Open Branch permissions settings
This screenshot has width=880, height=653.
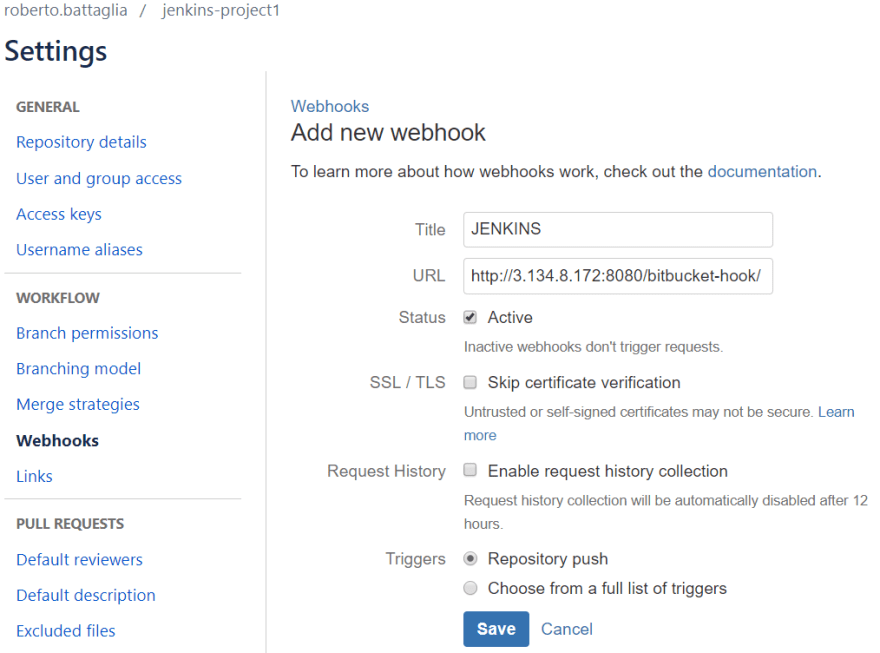coord(87,332)
